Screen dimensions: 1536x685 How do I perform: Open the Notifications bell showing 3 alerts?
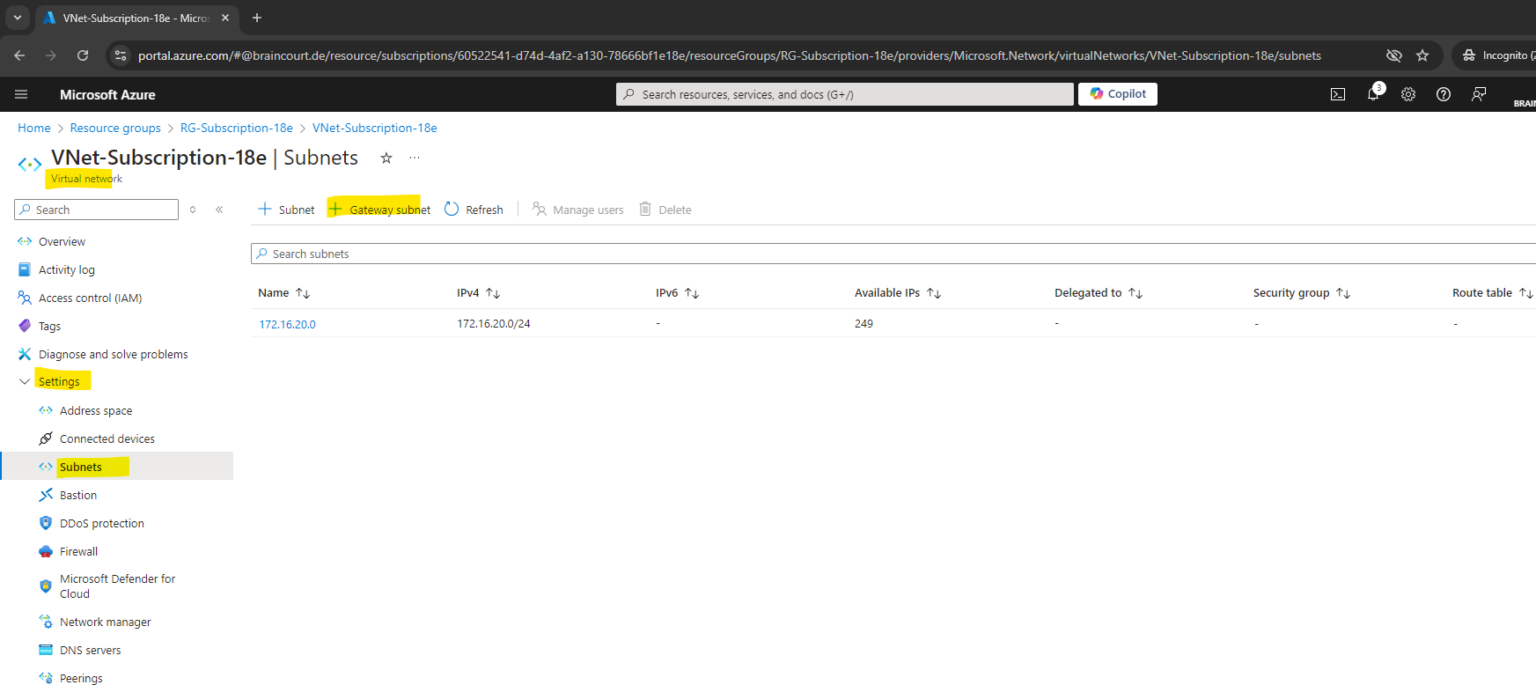(x=1372, y=93)
